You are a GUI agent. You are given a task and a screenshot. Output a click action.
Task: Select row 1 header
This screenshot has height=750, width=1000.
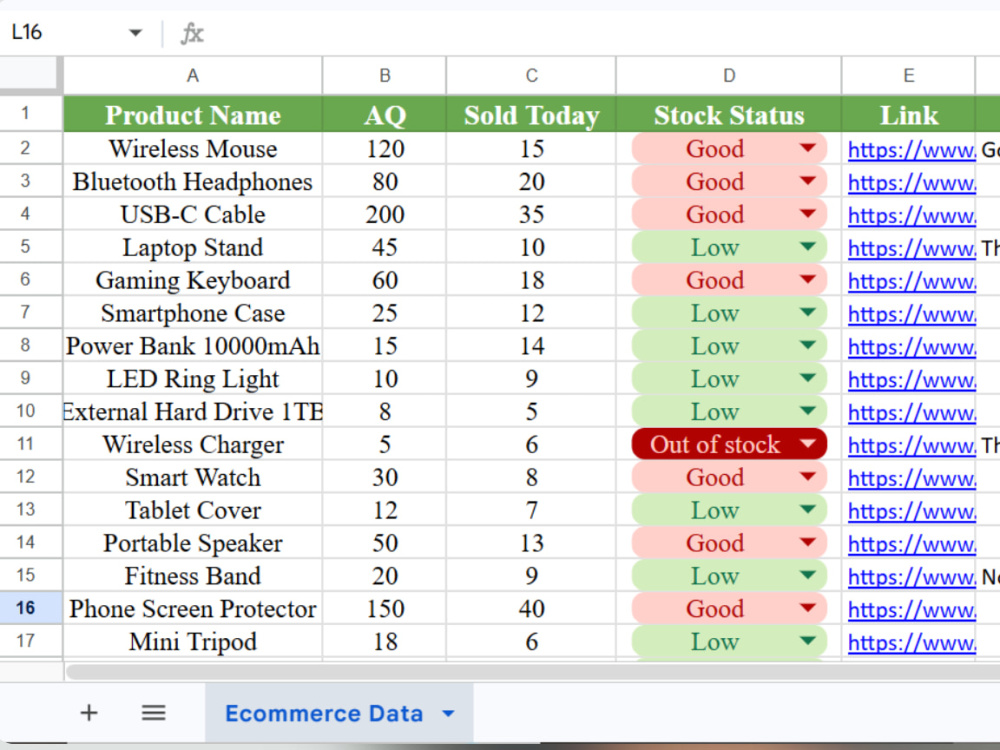pos(31,114)
